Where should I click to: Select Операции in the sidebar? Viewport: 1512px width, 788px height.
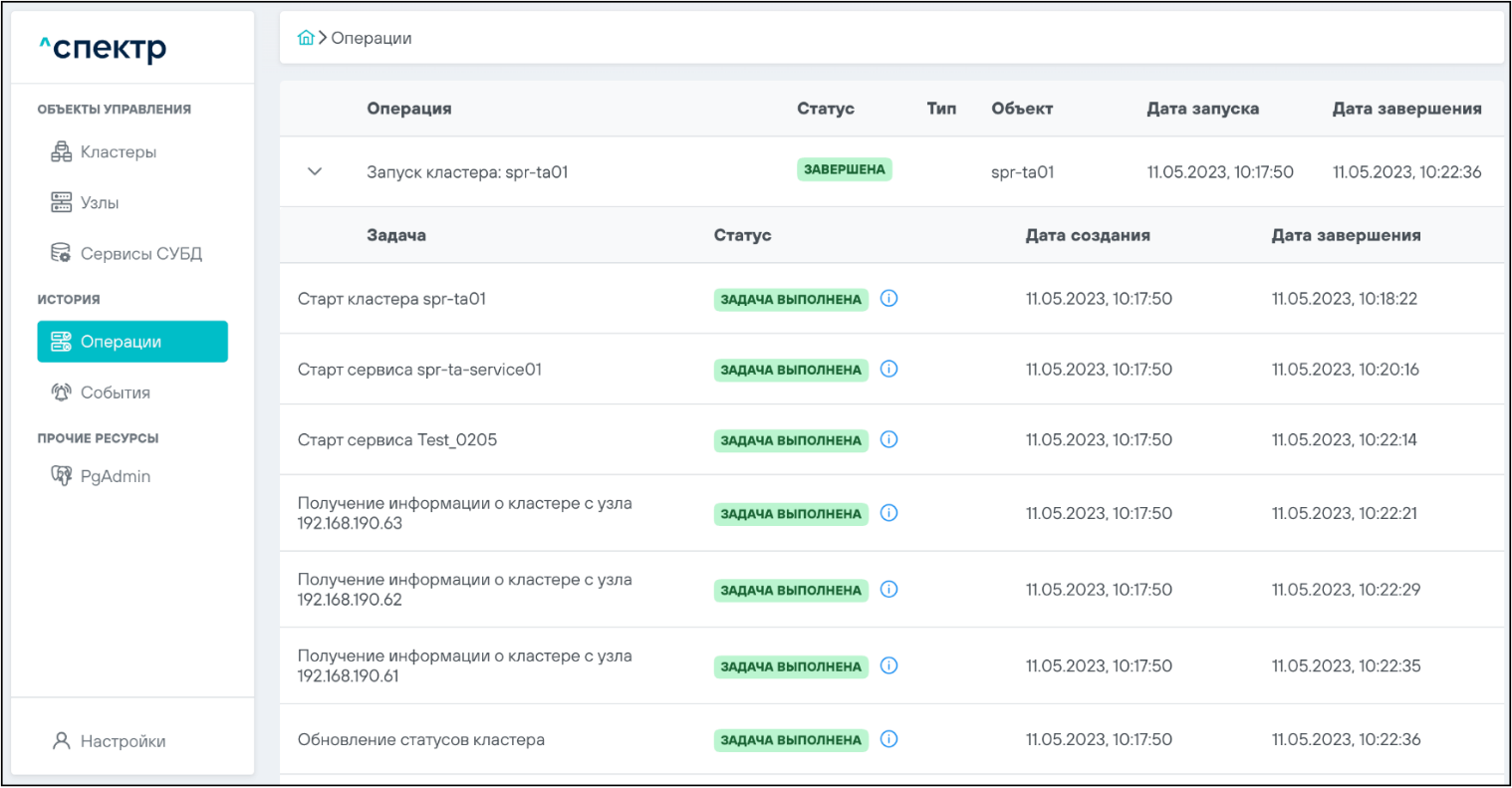click(x=131, y=342)
